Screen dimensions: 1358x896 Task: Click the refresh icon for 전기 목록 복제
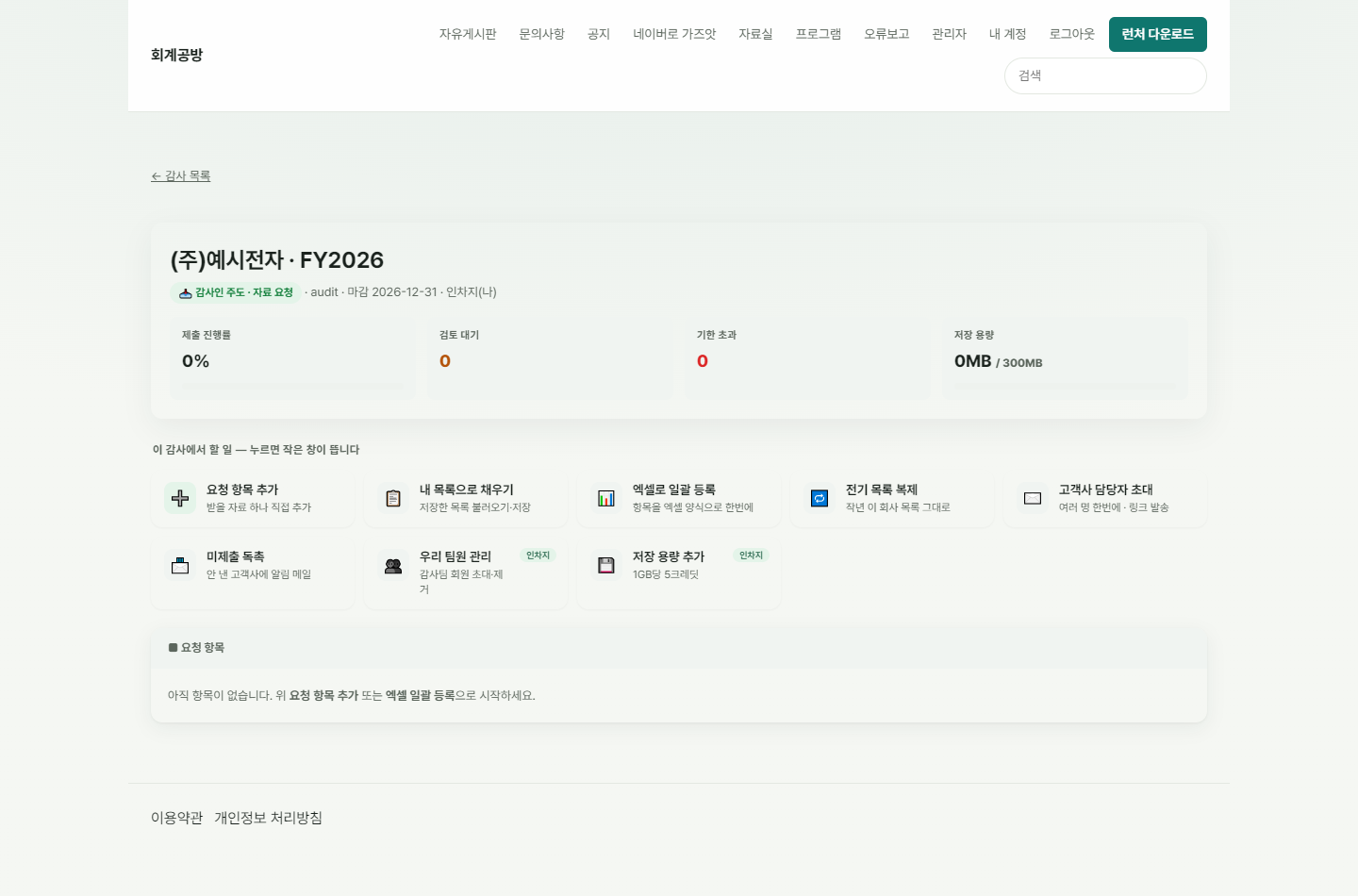point(820,498)
